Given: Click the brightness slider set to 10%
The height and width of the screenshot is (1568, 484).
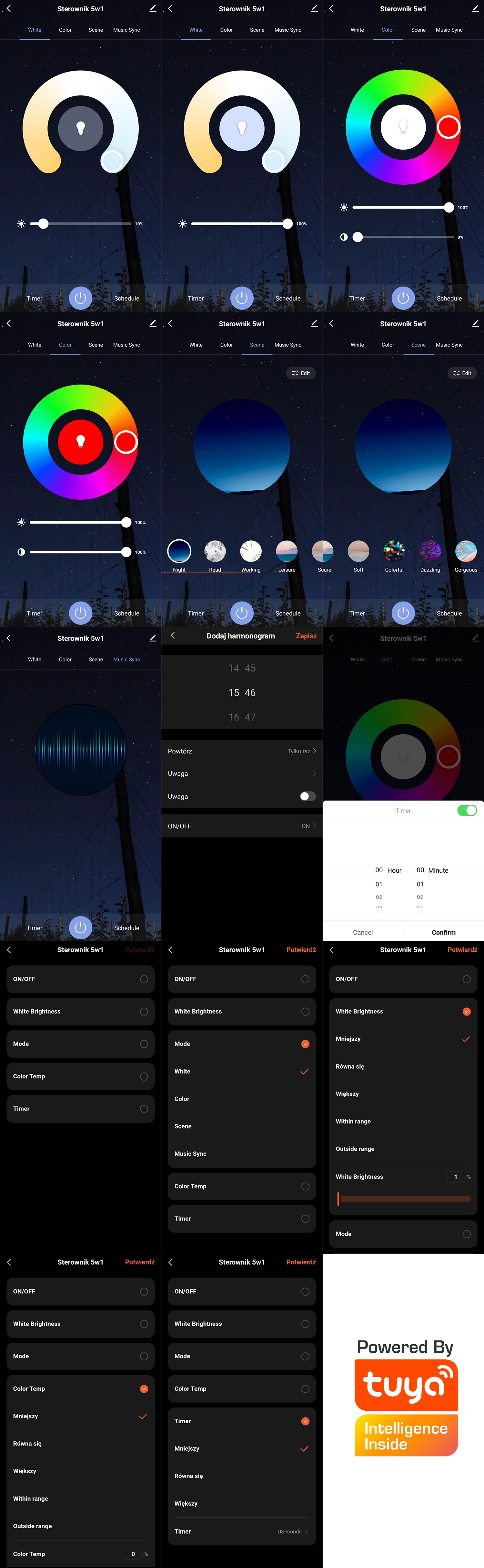Looking at the screenshot, I should pyautogui.click(x=43, y=224).
